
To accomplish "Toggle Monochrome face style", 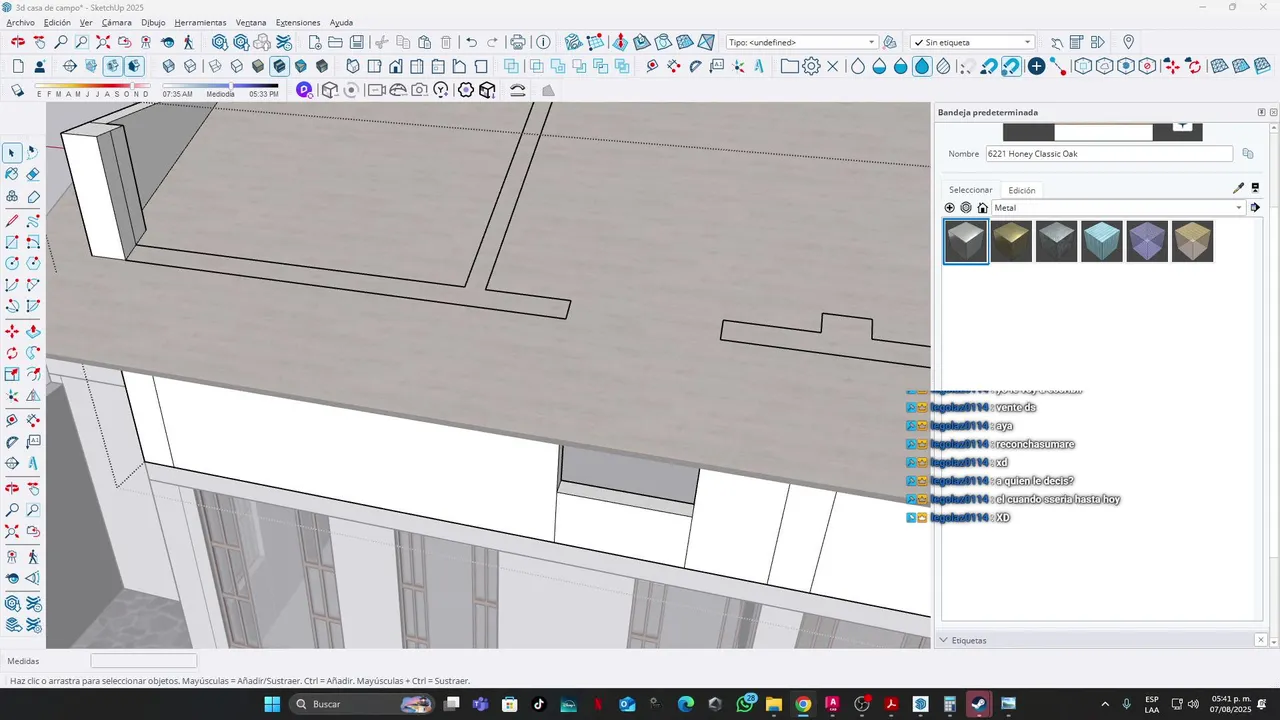I will pos(300,66).
